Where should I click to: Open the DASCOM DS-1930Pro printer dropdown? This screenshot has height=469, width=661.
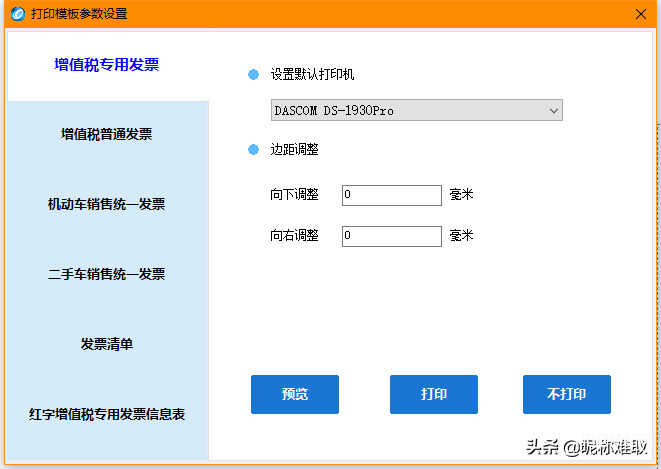416,110
